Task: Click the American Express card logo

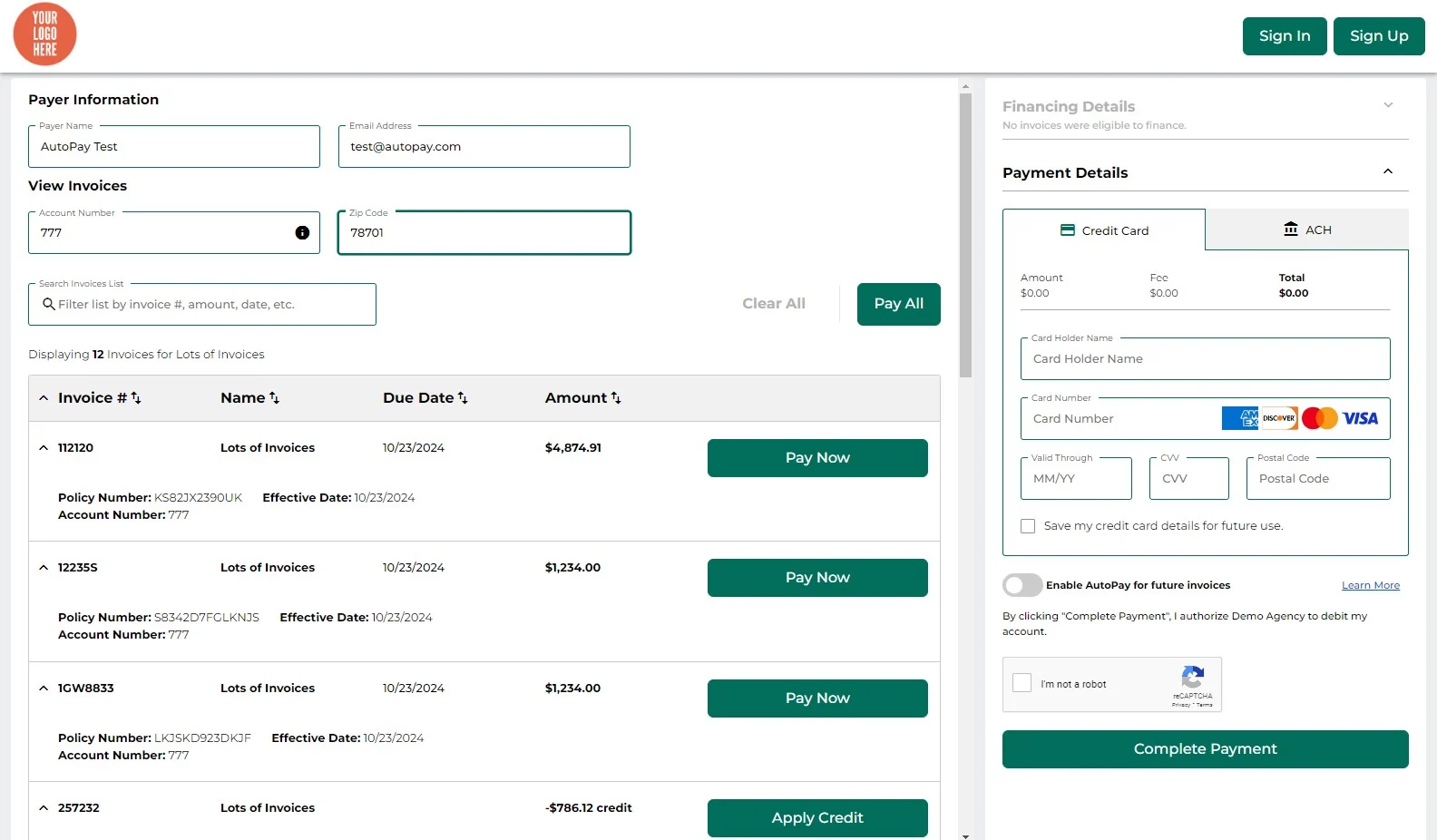Action: click(x=1240, y=418)
